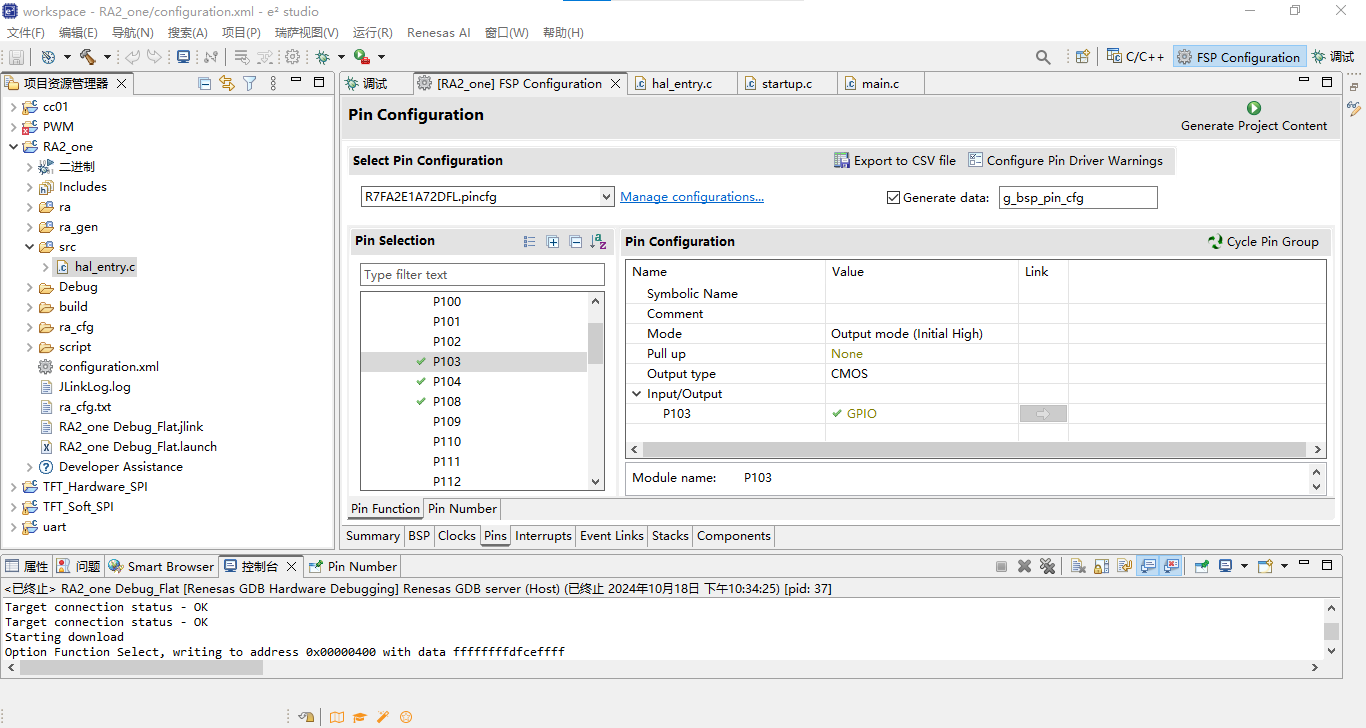Click the Pin Console icon
This screenshot has height=728, width=1366.
click(1201, 566)
